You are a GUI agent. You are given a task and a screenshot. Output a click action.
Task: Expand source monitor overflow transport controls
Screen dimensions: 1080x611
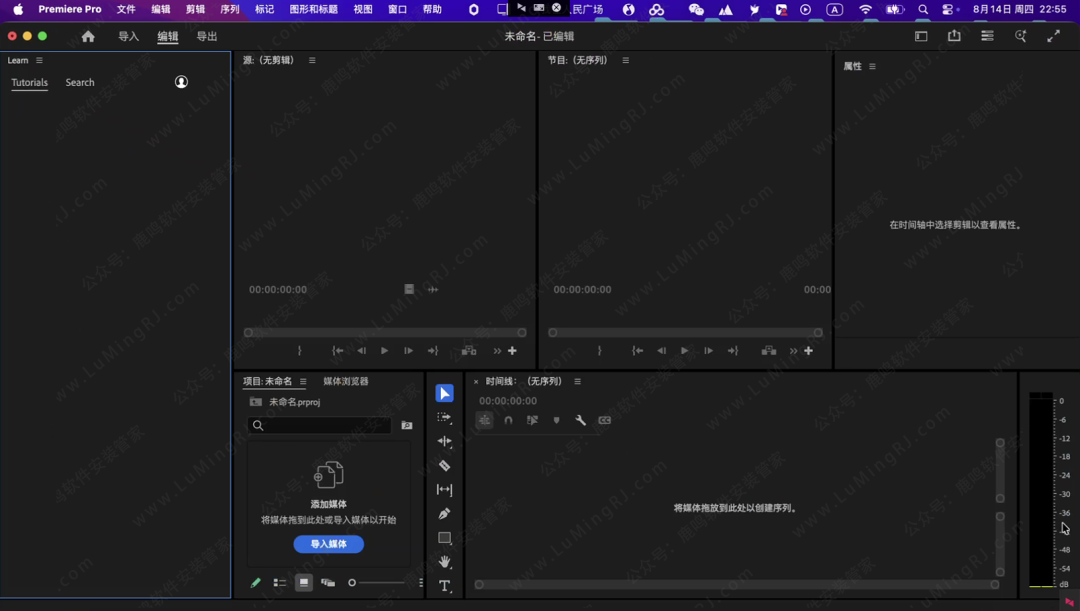pyautogui.click(x=497, y=351)
